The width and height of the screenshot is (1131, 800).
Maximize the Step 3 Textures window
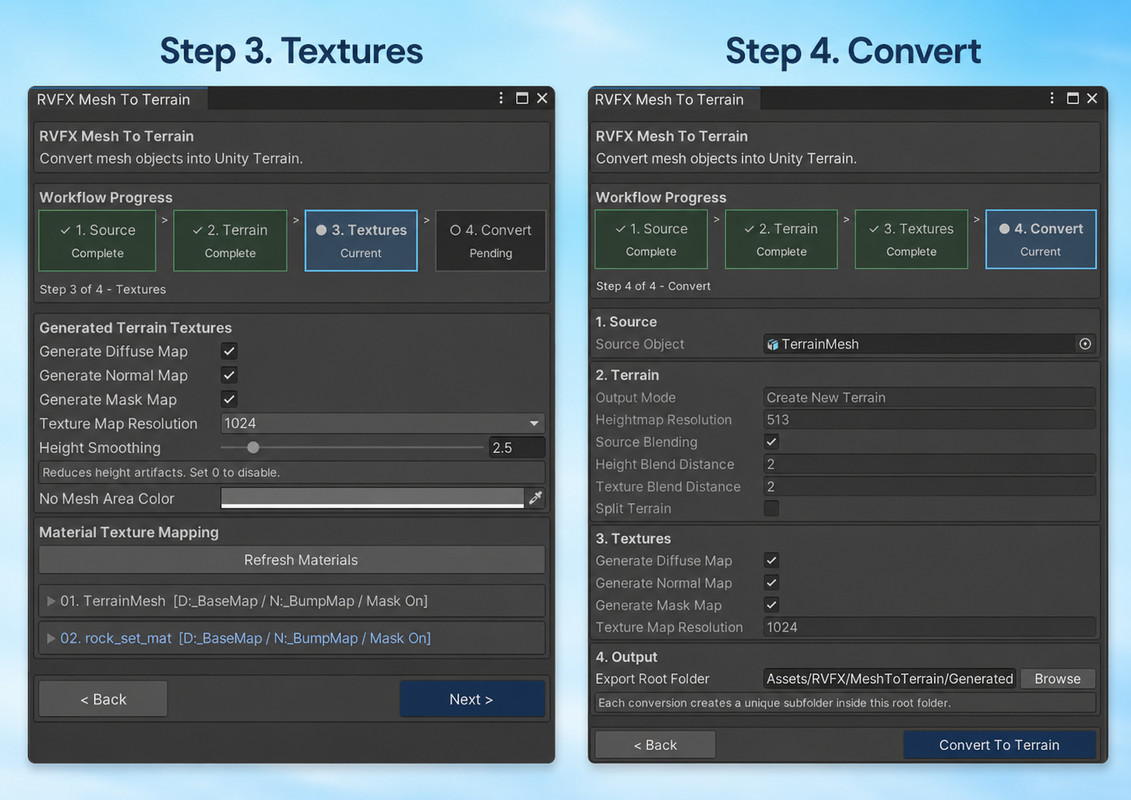click(x=522, y=98)
